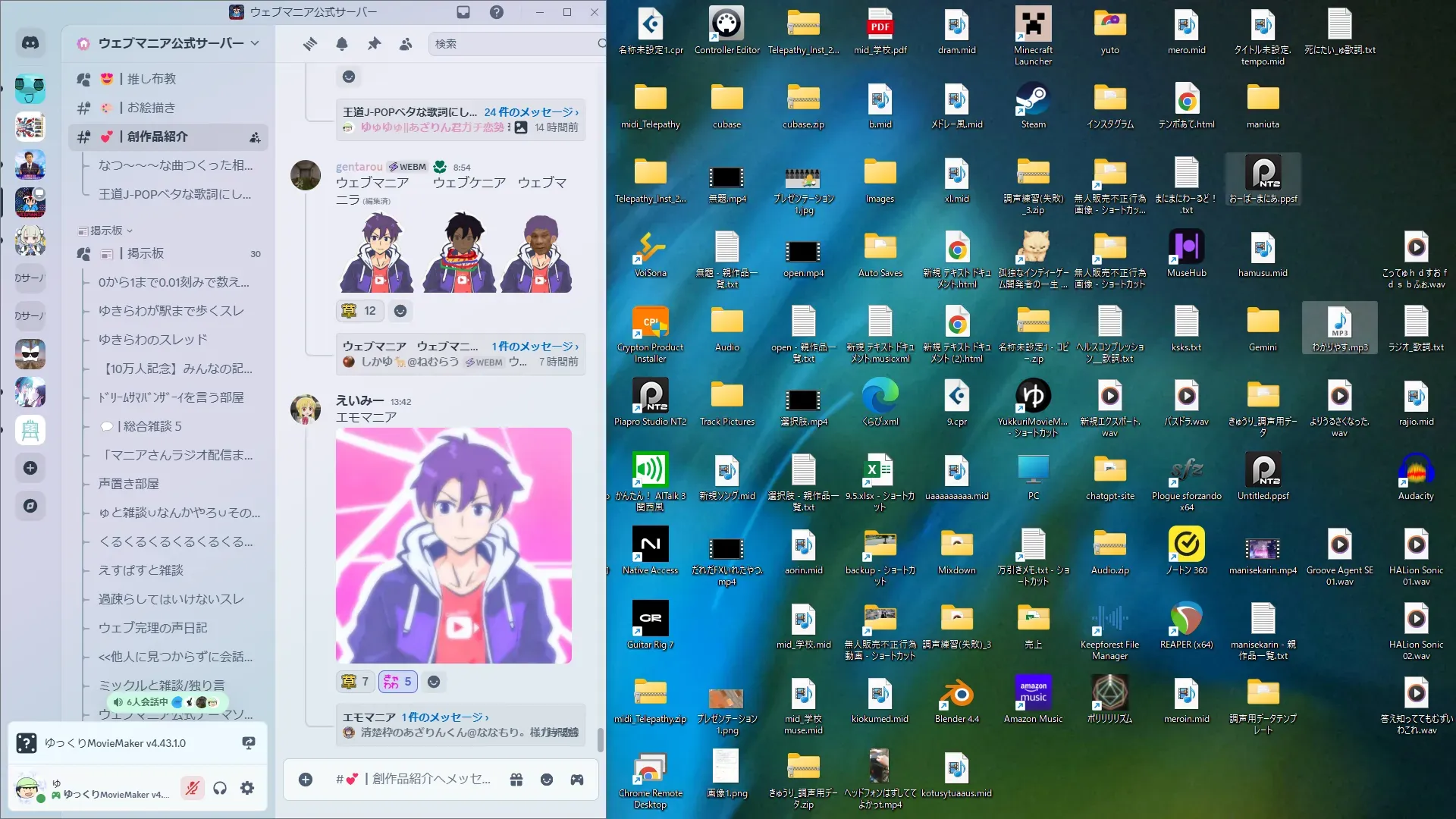Screen dimensions: 1456x819
Task: Expand ウェブマニア公式サーバー server dropdown menu
Action: (x=255, y=43)
